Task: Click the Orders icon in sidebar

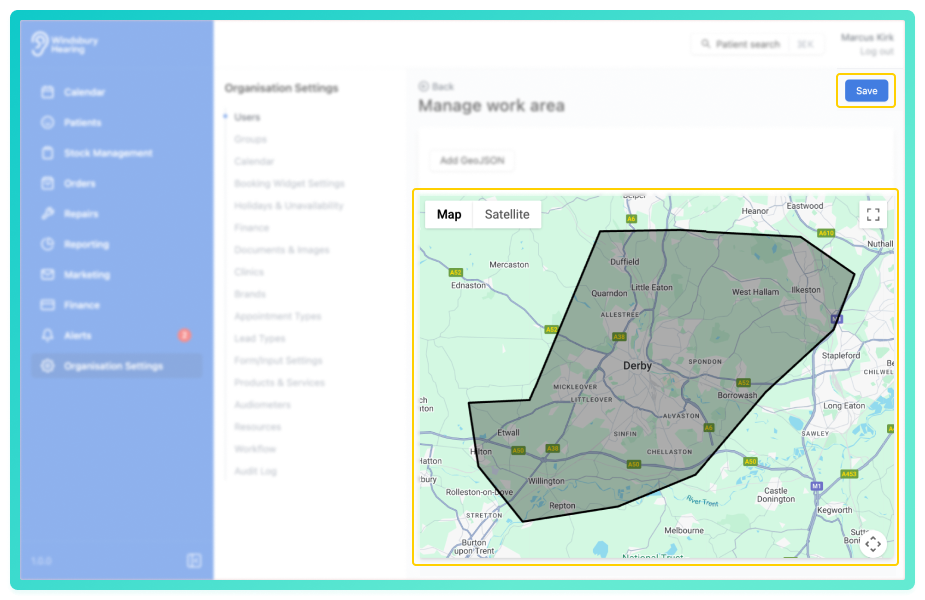Action: [x=48, y=183]
